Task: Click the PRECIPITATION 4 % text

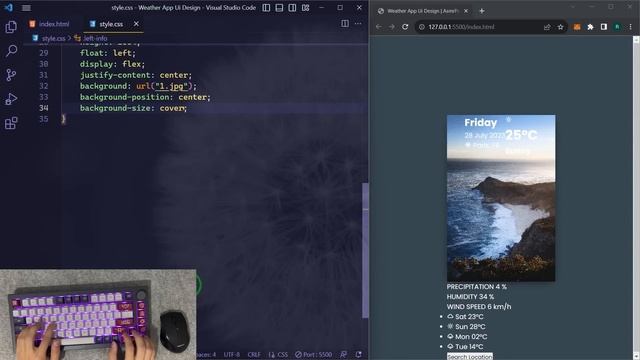Action: click(477, 287)
